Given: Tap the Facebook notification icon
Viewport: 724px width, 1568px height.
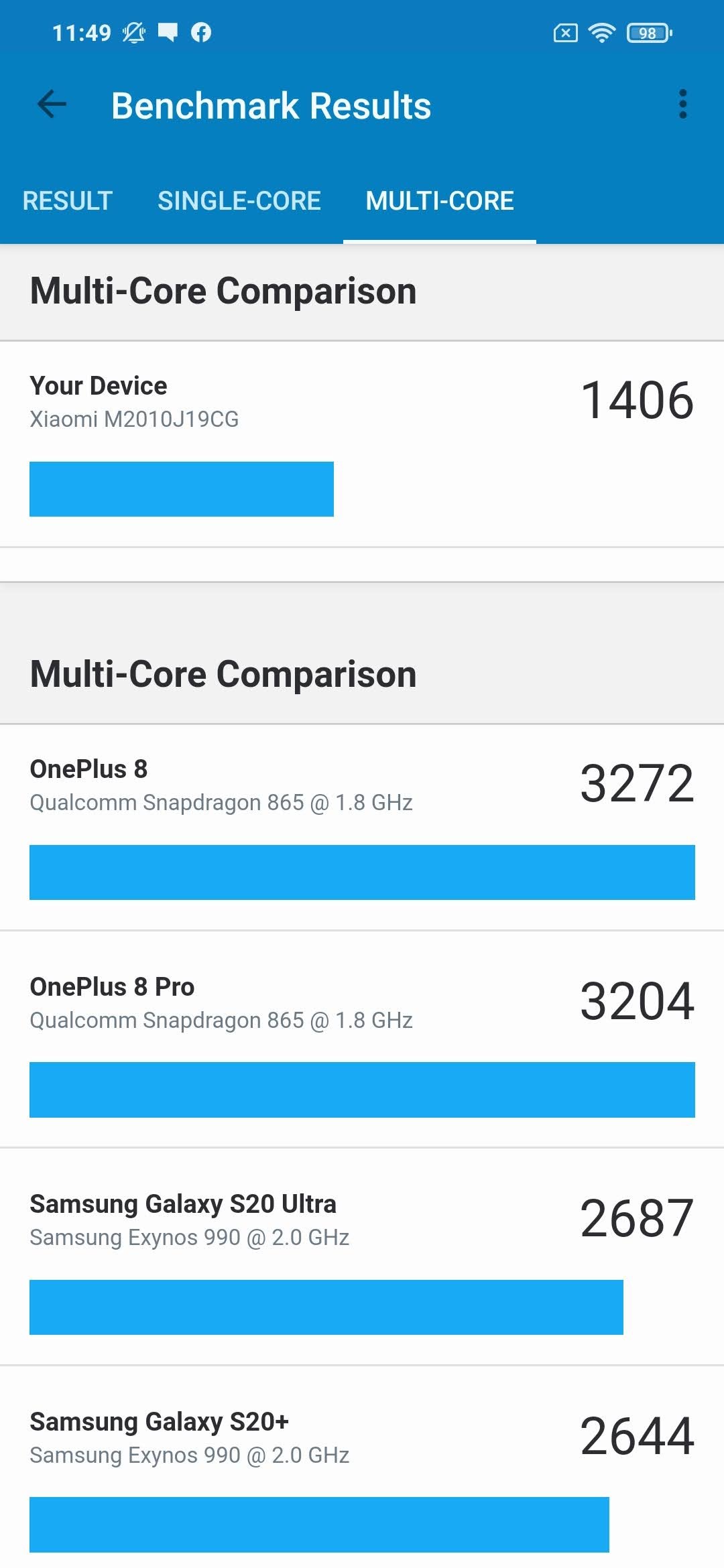Looking at the screenshot, I should 201,32.
